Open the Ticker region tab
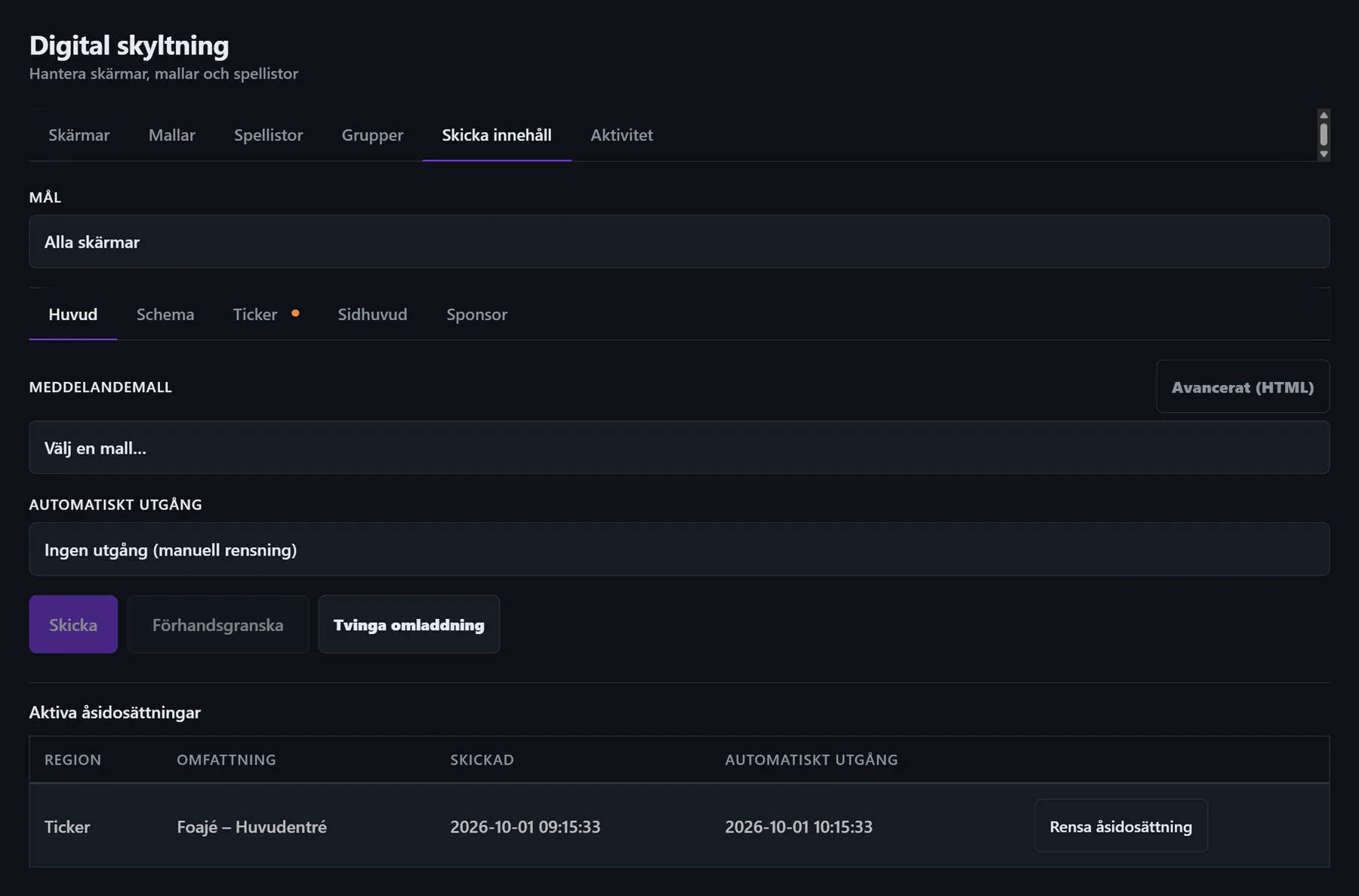 266,314
